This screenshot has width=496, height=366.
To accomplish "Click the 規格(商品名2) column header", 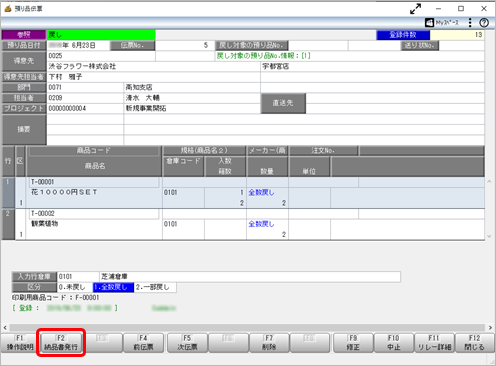I will pos(204,151).
